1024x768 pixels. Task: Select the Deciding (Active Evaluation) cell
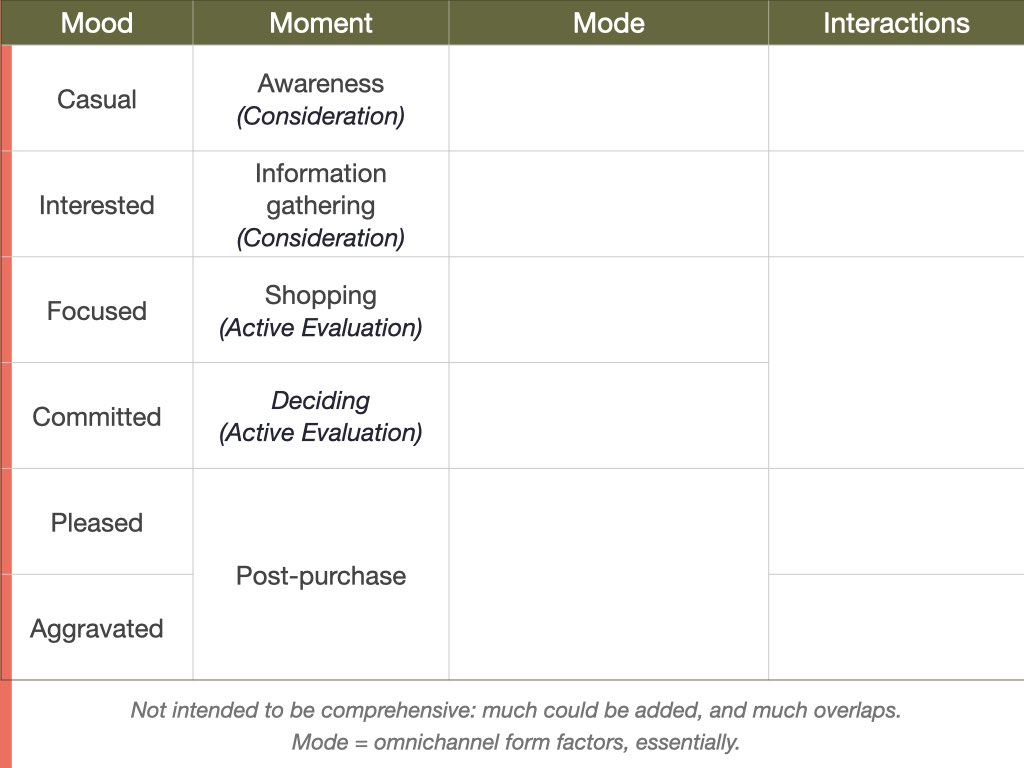pyautogui.click(x=321, y=416)
